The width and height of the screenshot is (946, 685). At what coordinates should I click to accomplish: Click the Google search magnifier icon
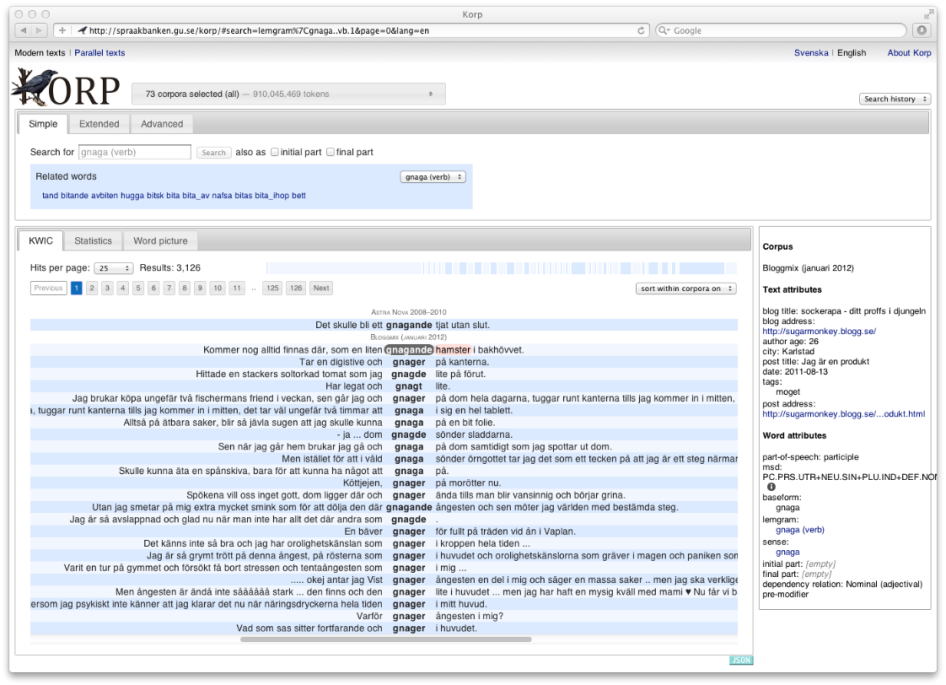click(x=664, y=30)
